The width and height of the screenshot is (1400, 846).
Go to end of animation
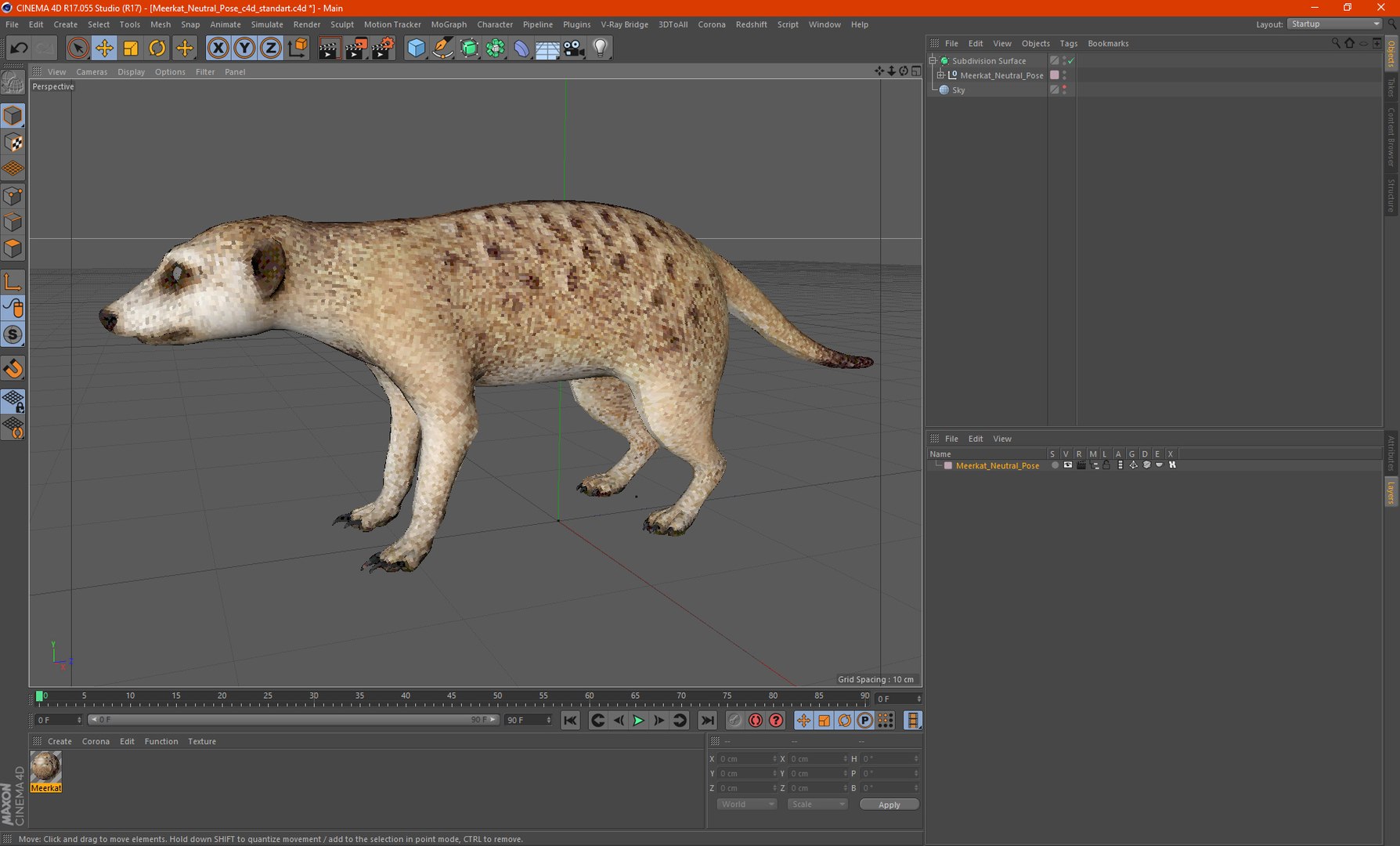pos(707,721)
